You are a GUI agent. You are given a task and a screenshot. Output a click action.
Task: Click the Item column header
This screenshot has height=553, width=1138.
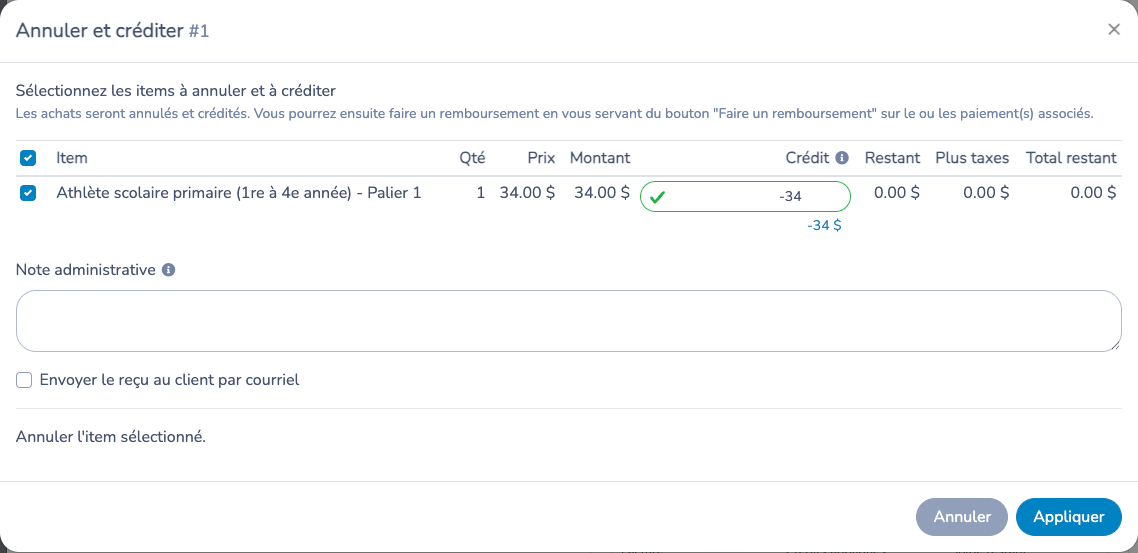click(x=72, y=157)
